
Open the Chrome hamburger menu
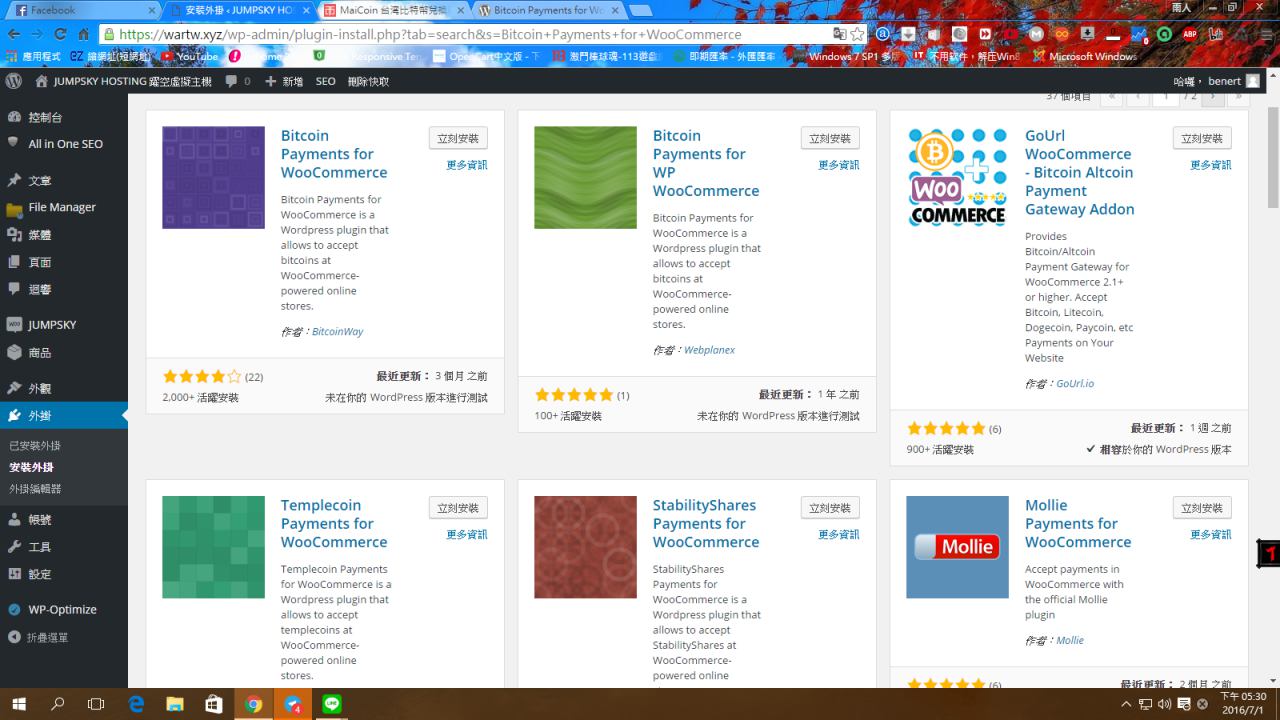click(1266, 34)
